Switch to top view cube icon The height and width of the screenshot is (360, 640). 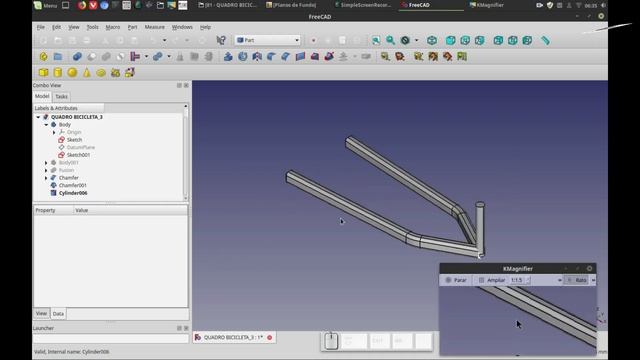[465, 40]
